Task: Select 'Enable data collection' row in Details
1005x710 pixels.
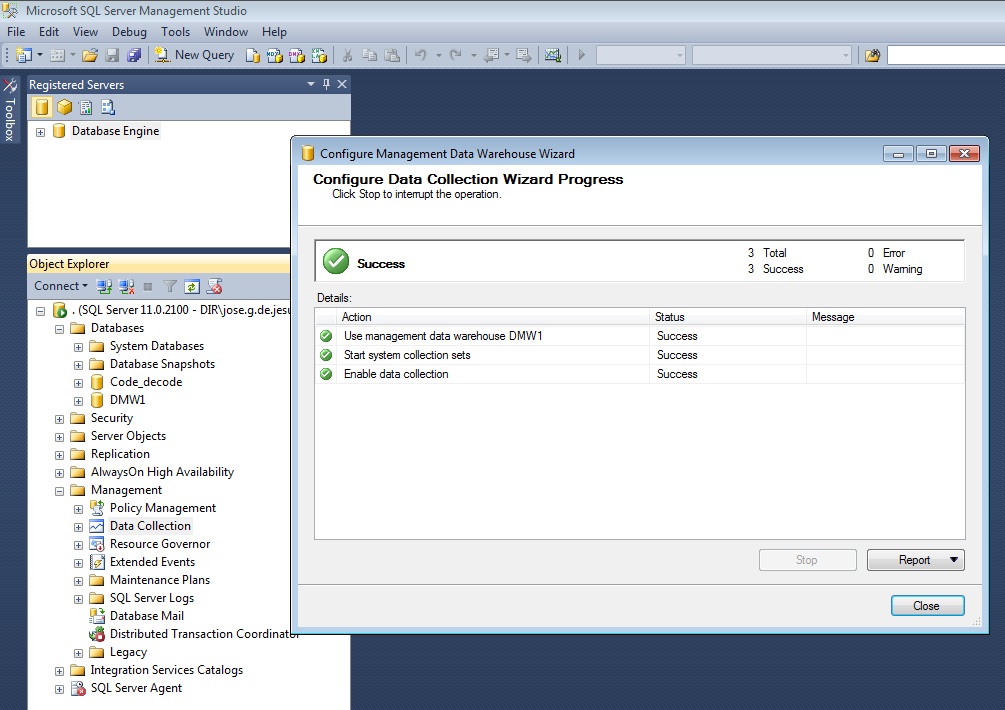Action: point(640,374)
